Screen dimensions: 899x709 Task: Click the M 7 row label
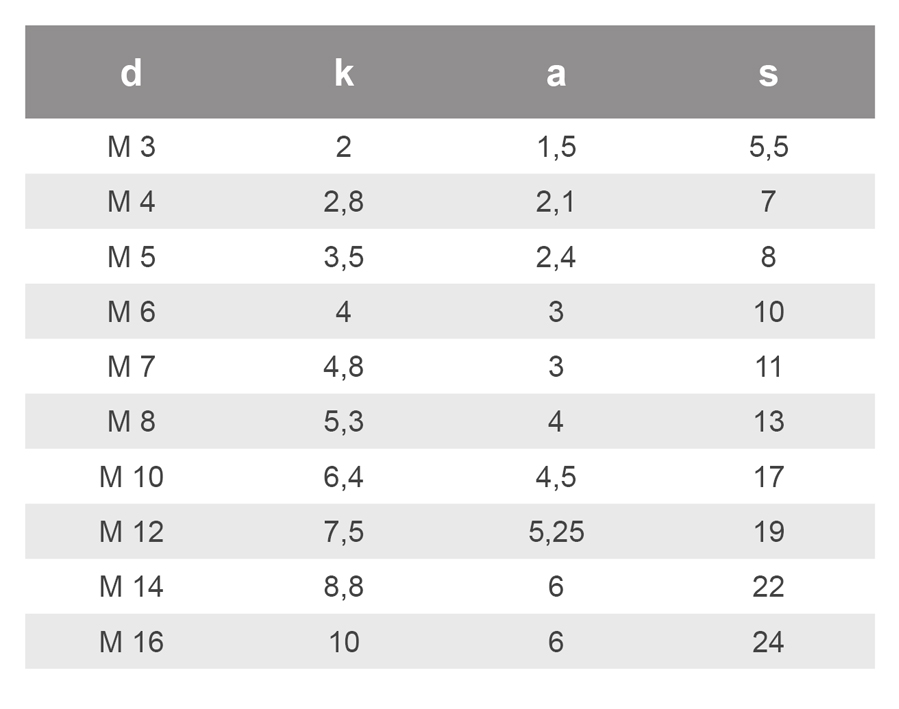coord(131,367)
